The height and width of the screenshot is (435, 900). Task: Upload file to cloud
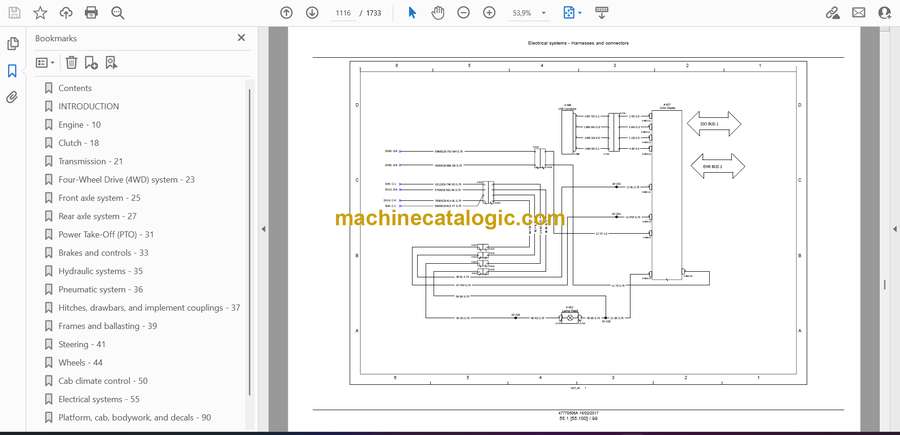(x=66, y=13)
